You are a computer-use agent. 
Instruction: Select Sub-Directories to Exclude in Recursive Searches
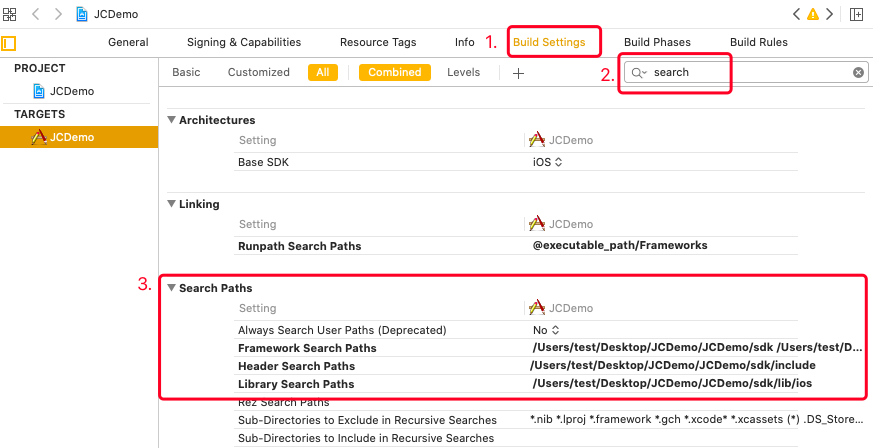(x=367, y=420)
